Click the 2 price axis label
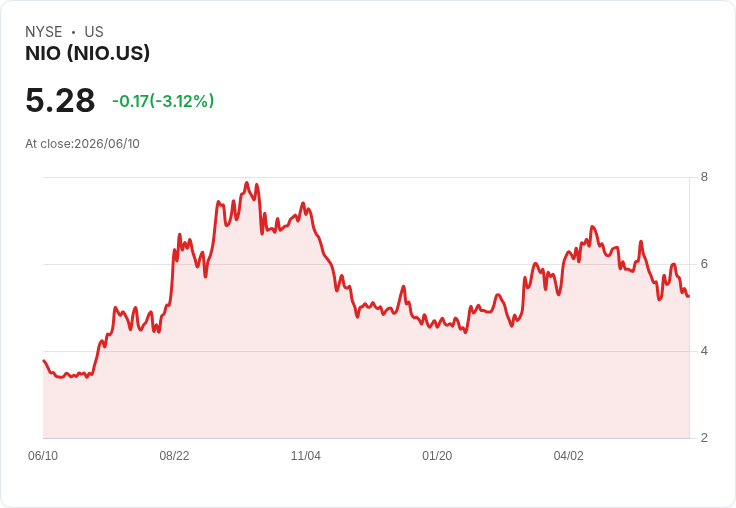736x508 pixels. coord(704,438)
